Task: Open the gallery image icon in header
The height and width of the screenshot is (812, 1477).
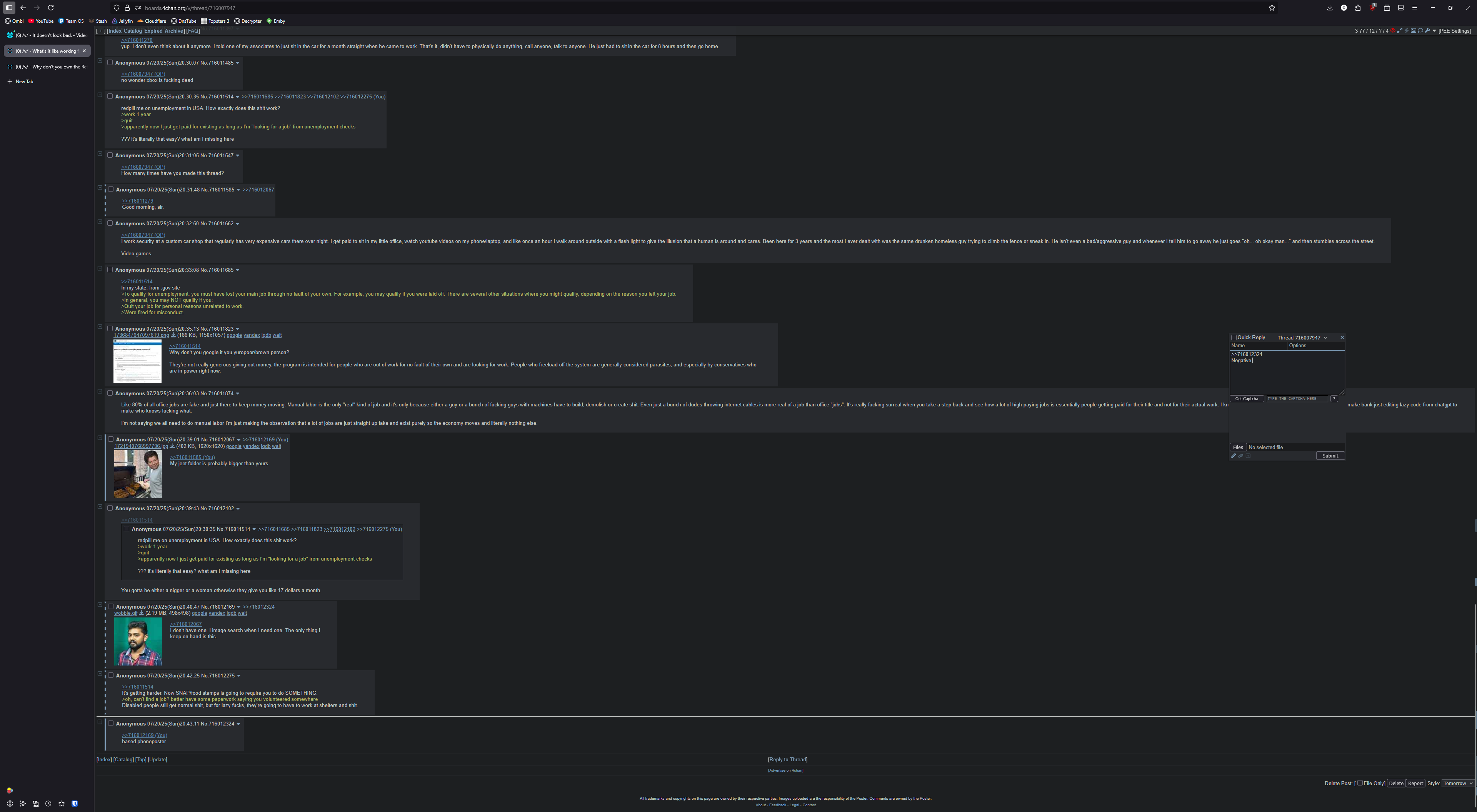Action: click(1414, 31)
